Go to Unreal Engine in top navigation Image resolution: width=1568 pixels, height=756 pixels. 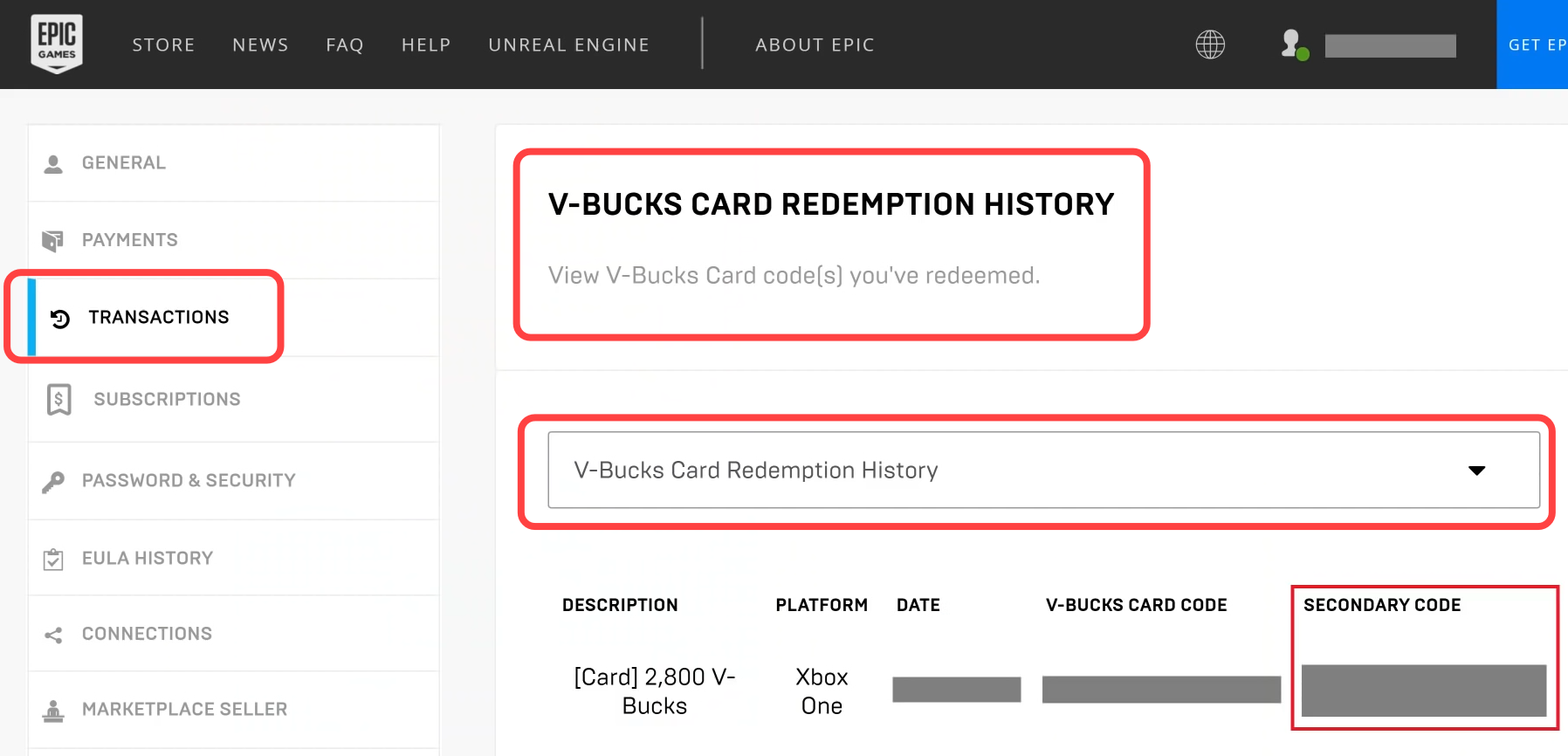[x=569, y=45]
